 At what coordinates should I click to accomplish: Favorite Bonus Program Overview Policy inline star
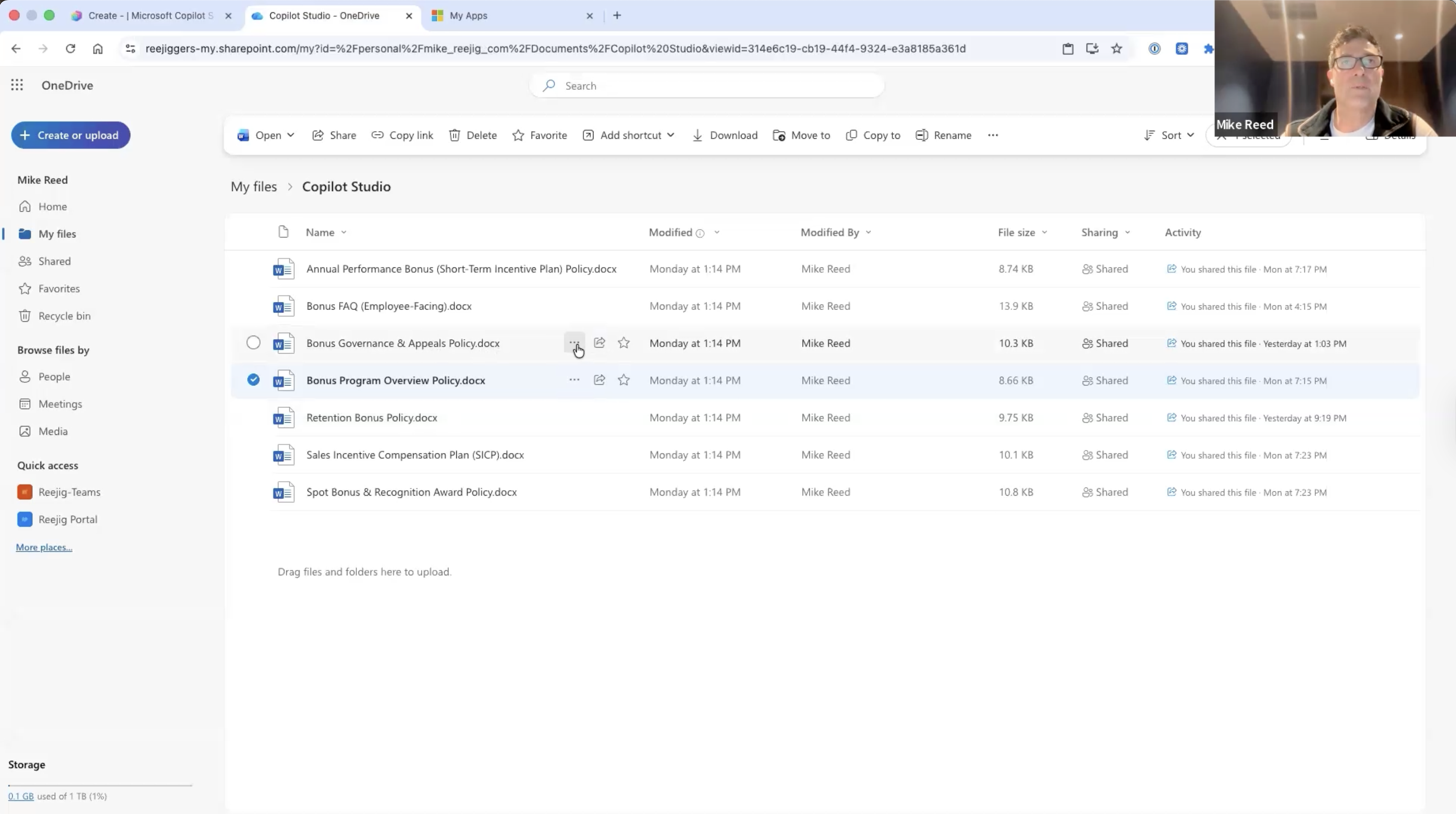pos(623,380)
